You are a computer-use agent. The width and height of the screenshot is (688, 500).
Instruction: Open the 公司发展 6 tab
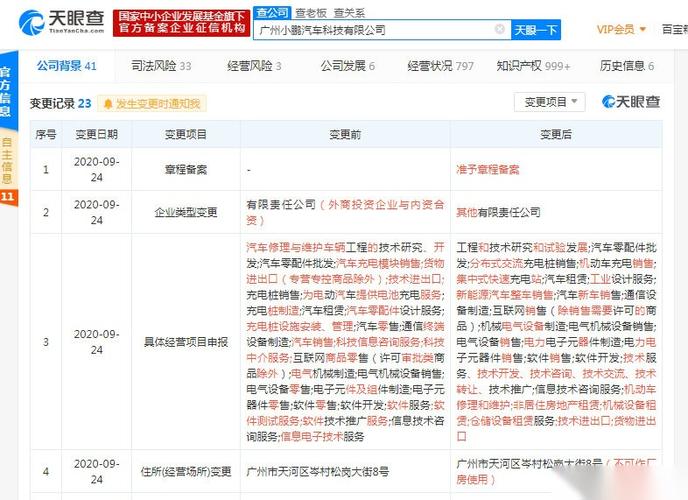tap(347, 66)
